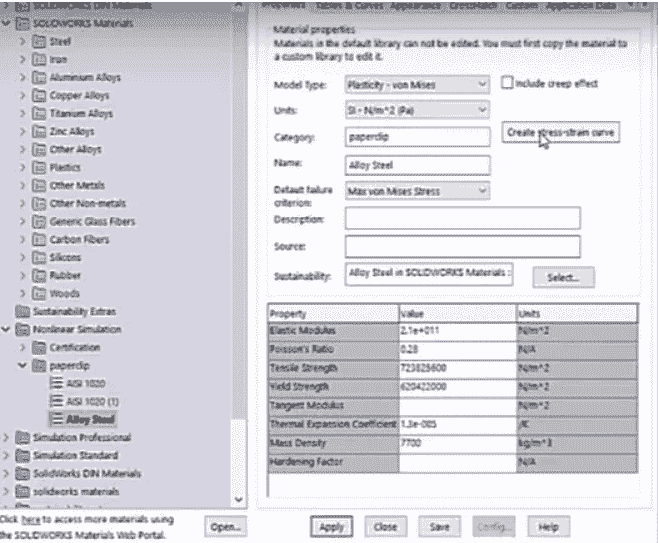Click the empty Source field
Screen dimensions: 658x543
tap(462, 246)
